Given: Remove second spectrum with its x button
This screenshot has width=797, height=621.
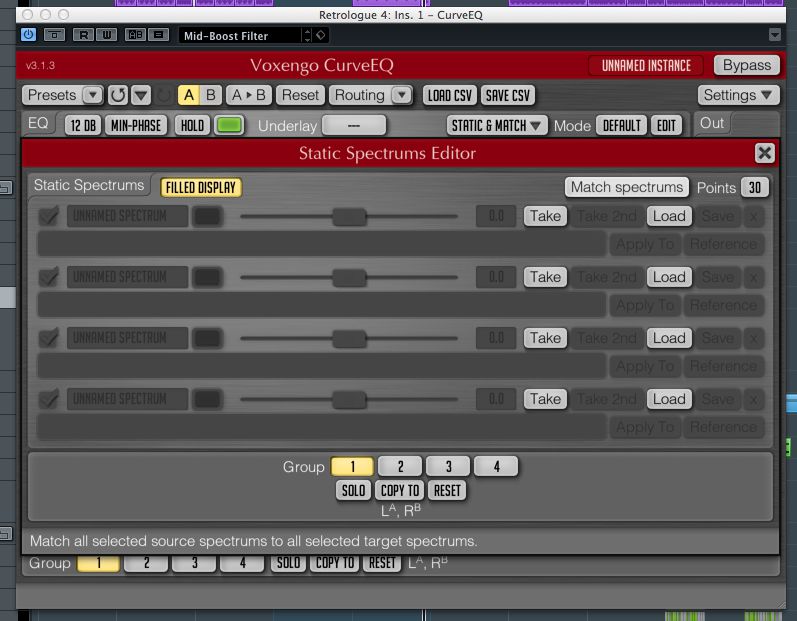Looking at the screenshot, I should click(754, 277).
